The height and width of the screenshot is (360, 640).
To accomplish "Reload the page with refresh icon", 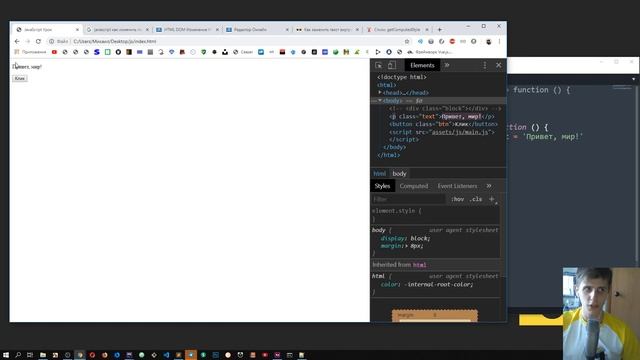I will coord(38,41).
